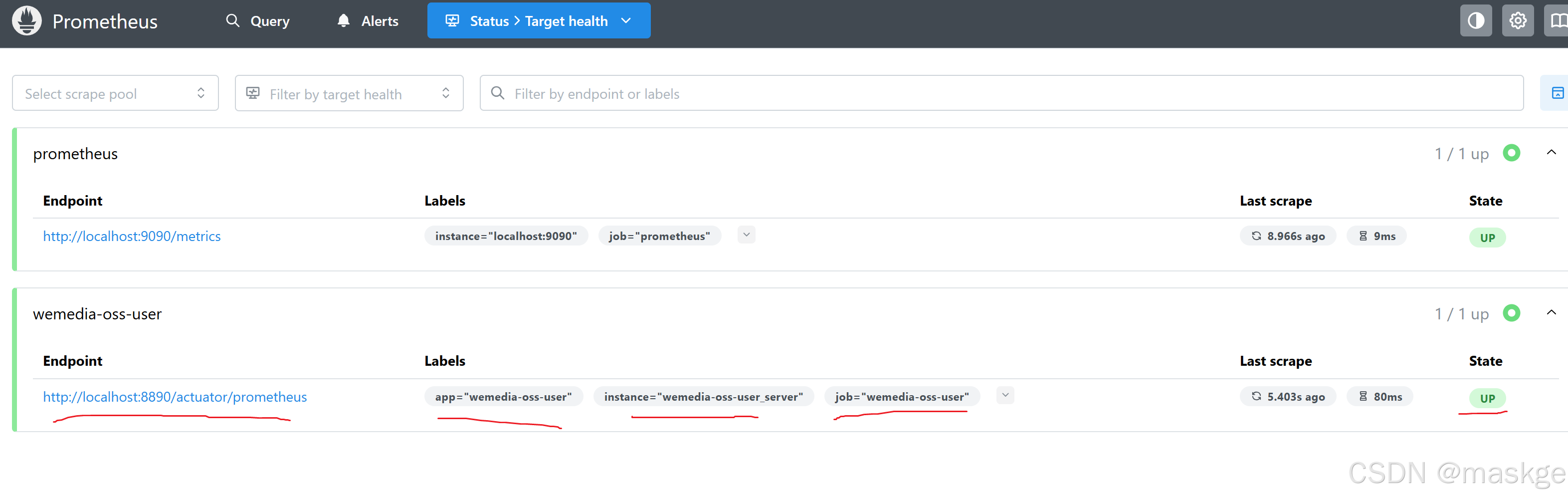Click the app="wemedia-oss-user" label badge
Viewport: 1568px width, 499px height.
(x=503, y=397)
